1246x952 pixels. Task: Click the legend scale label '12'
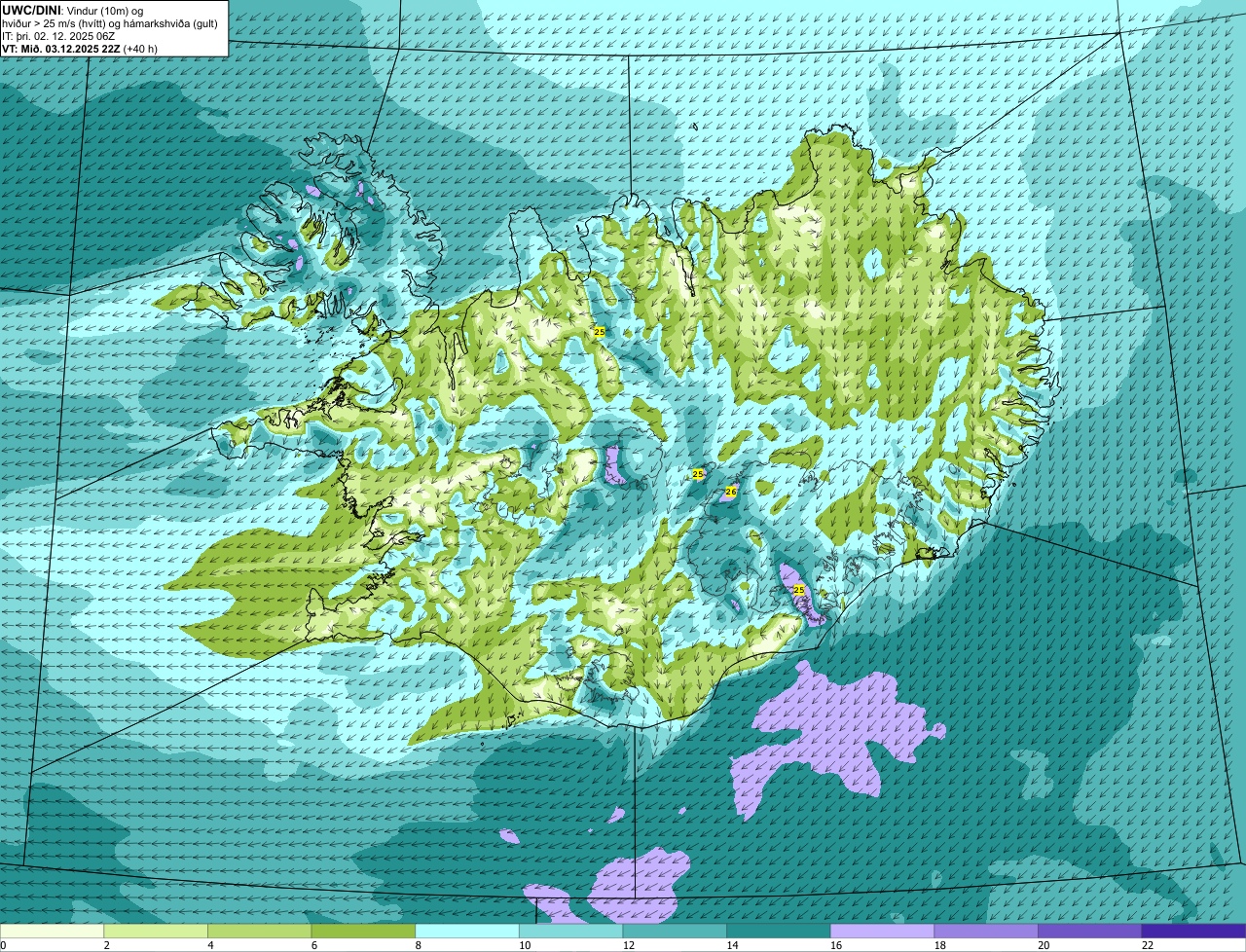coord(628,945)
